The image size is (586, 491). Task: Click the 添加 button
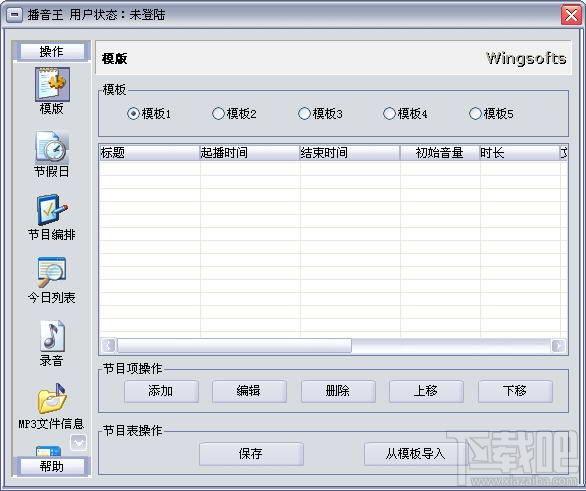pyautogui.click(x=161, y=391)
